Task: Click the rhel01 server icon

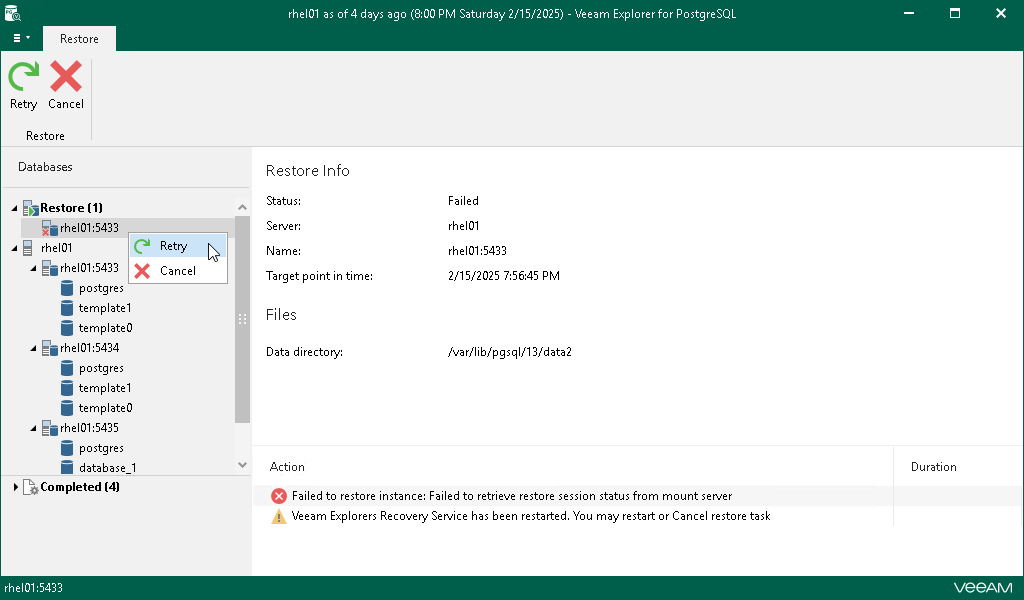Action: pos(28,248)
